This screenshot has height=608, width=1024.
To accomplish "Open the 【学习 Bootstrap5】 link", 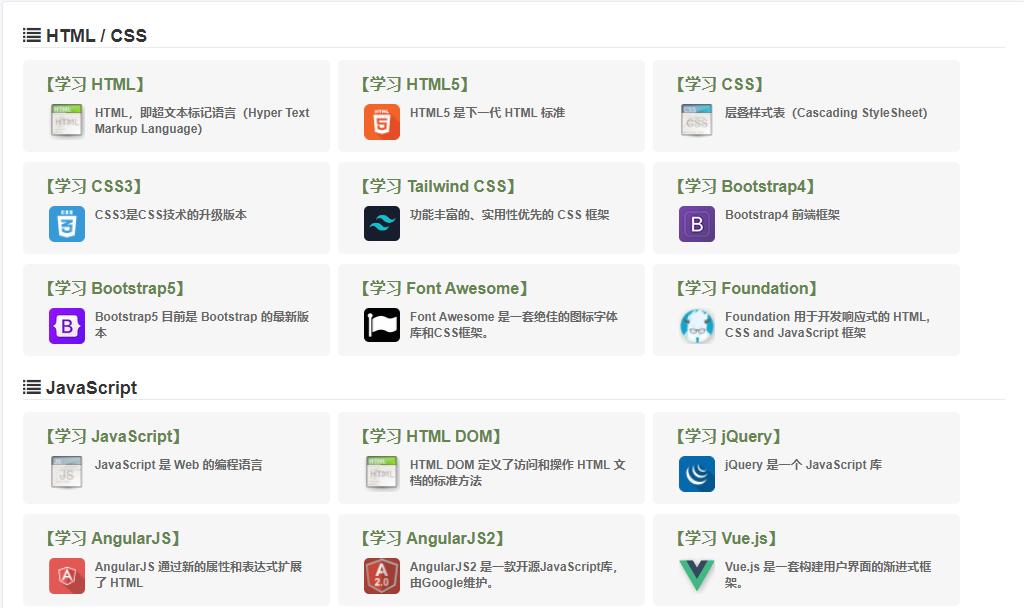I will [115, 288].
